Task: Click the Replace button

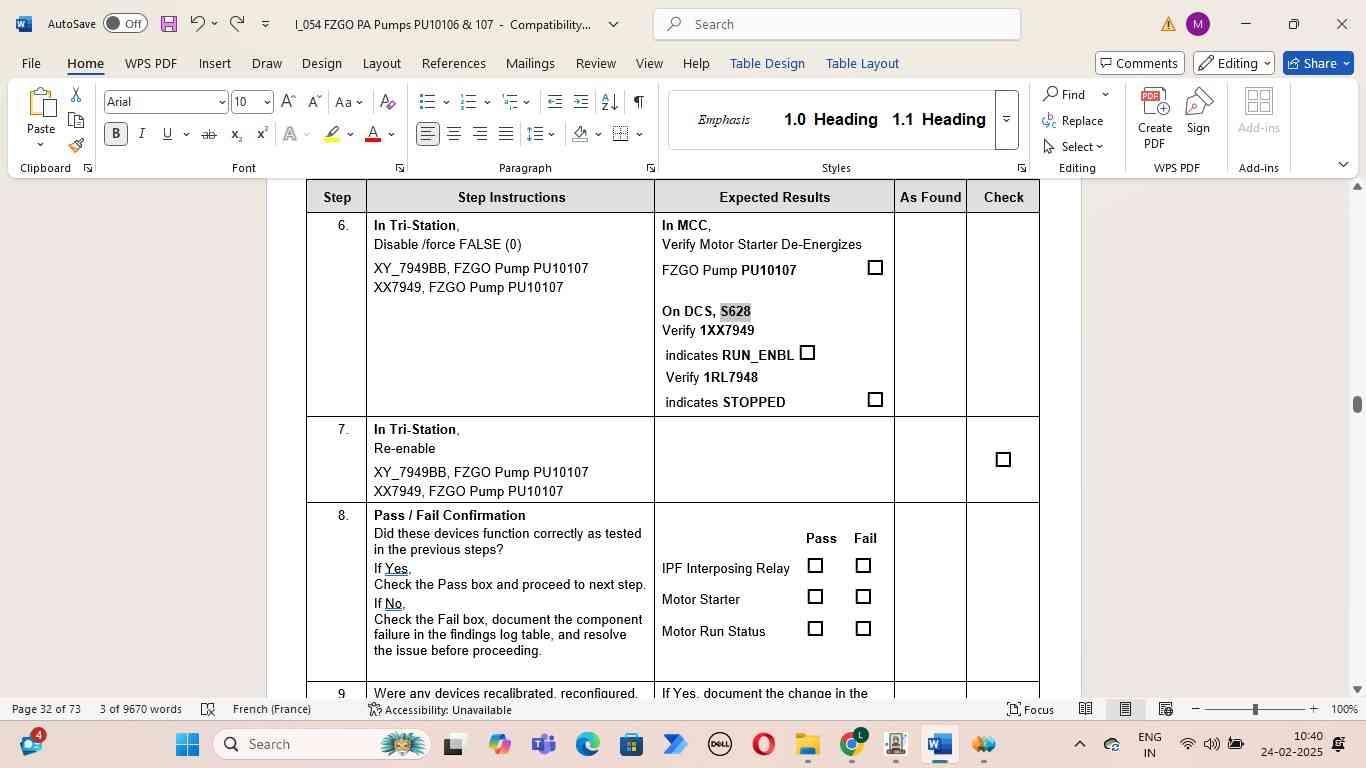Action: pyautogui.click(x=1072, y=121)
